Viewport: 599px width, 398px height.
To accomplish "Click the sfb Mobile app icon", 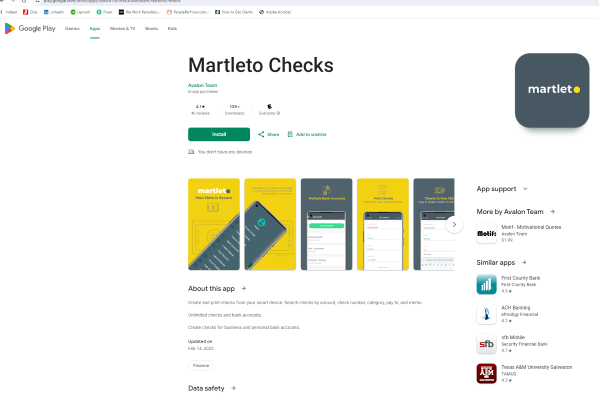I will [x=486, y=344].
